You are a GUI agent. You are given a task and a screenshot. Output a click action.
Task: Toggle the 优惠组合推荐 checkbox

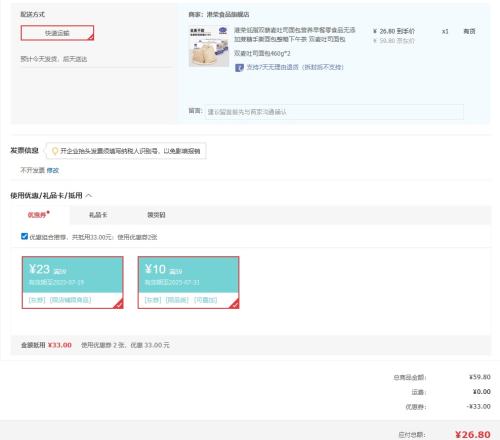pyautogui.click(x=24, y=236)
